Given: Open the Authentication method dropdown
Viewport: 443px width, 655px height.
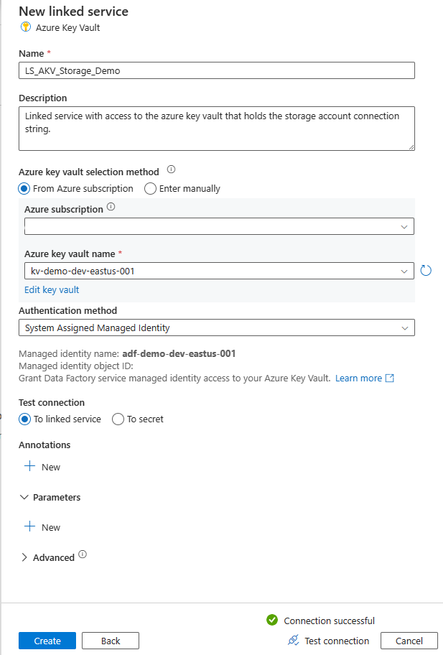Looking at the screenshot, I should pos(216,328).
